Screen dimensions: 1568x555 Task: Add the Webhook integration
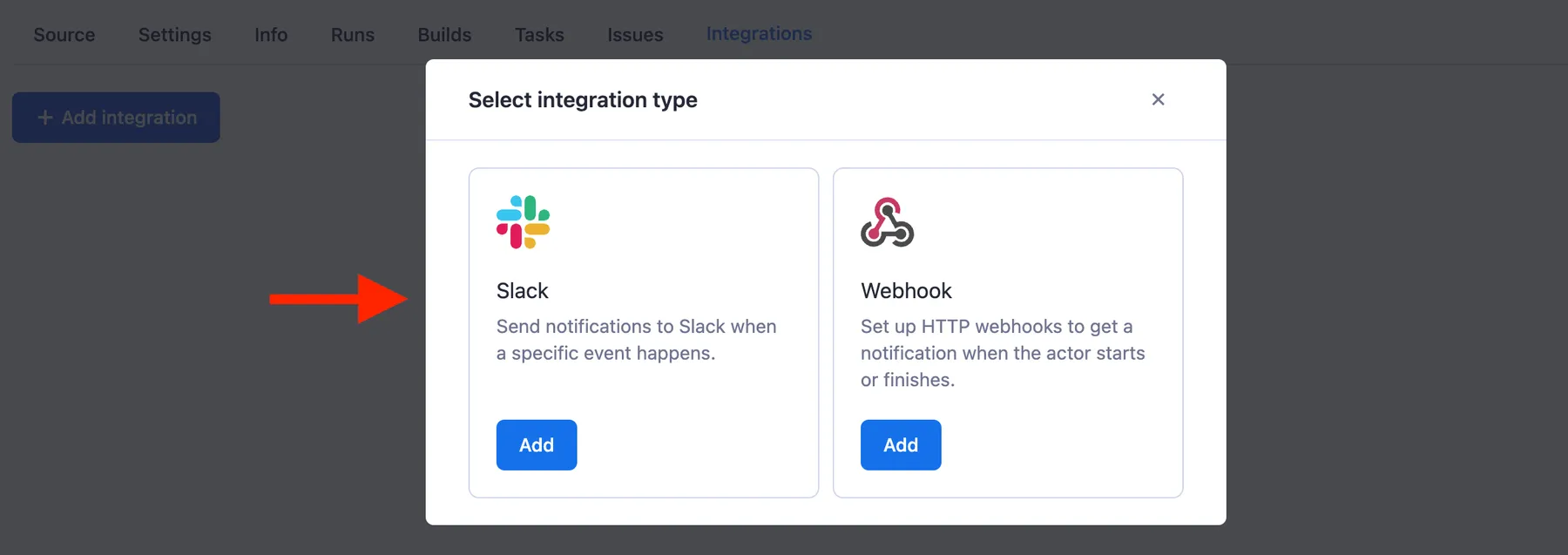[x=901, y=445]
